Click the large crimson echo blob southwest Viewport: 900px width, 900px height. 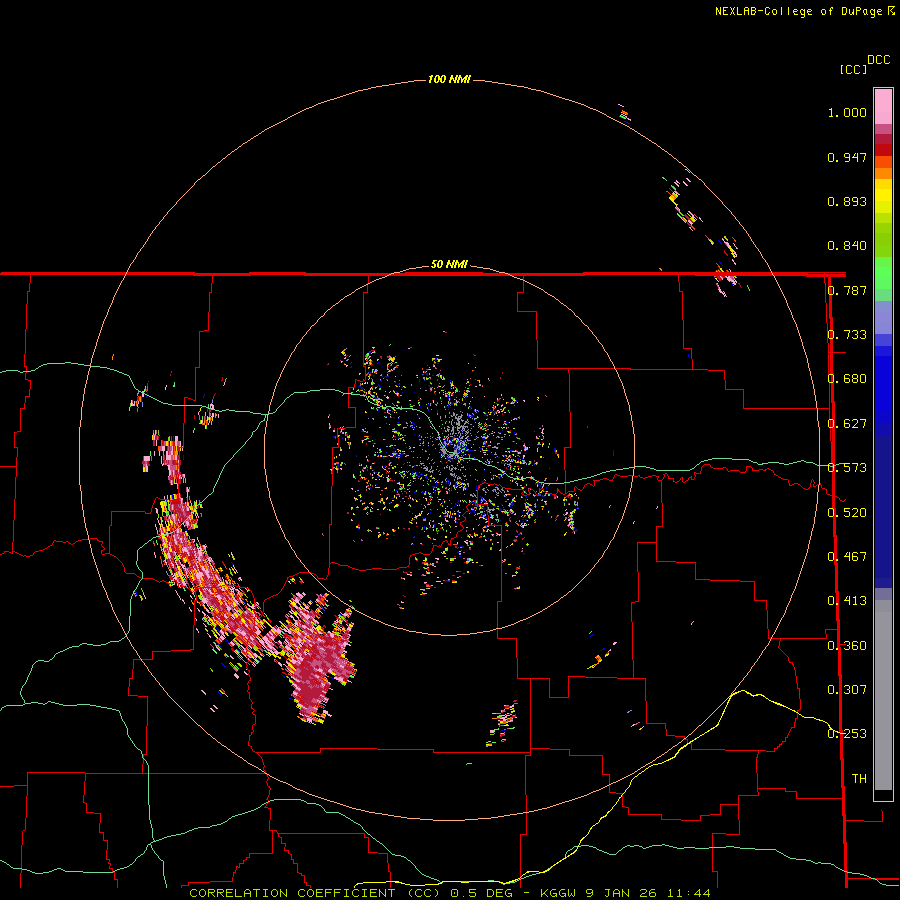coord(313,660)
